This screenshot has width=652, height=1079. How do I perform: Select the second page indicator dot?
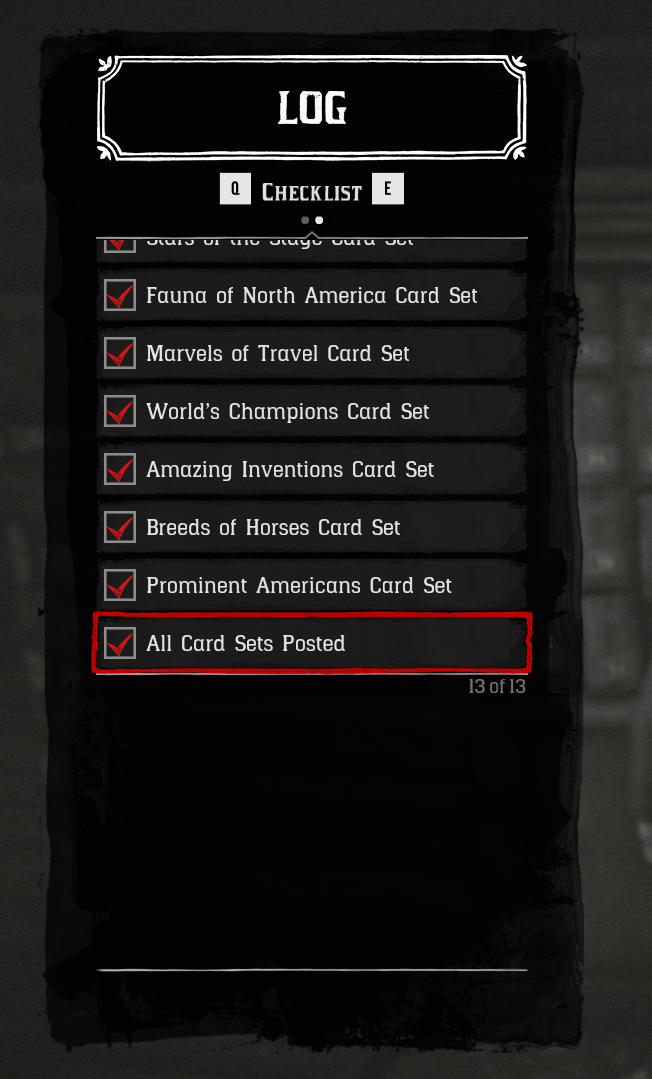[x=319, y=220]
